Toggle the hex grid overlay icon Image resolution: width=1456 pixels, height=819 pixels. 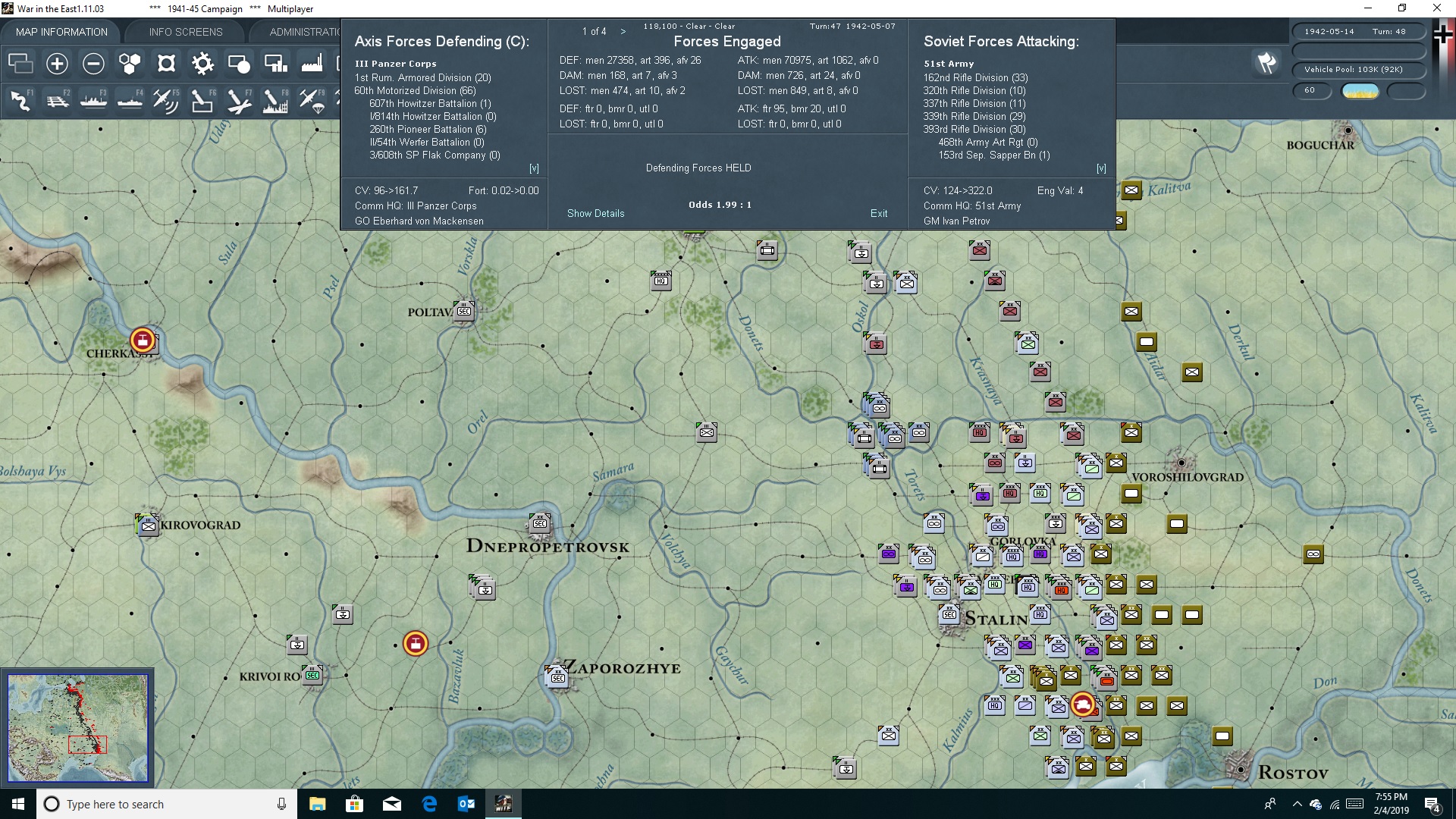[x=130, y=64]
